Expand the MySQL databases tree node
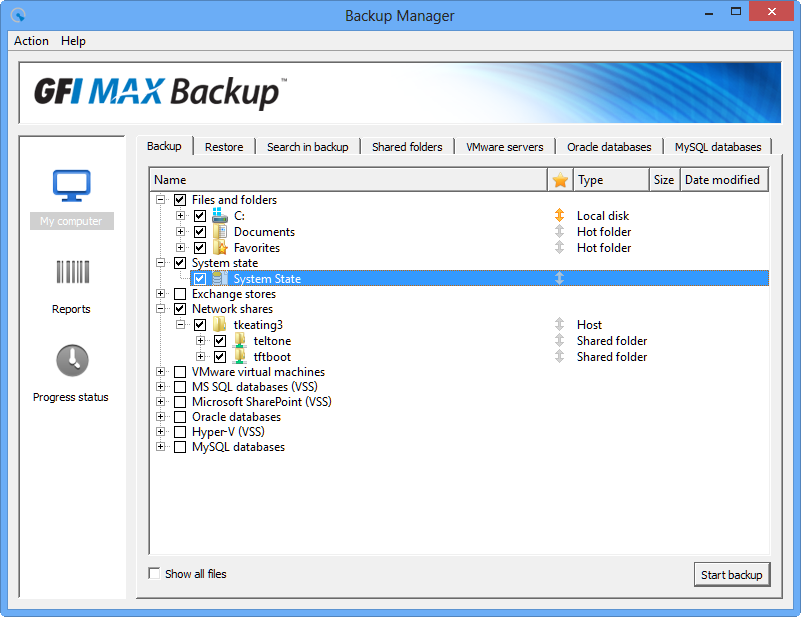 click(161, 447)
